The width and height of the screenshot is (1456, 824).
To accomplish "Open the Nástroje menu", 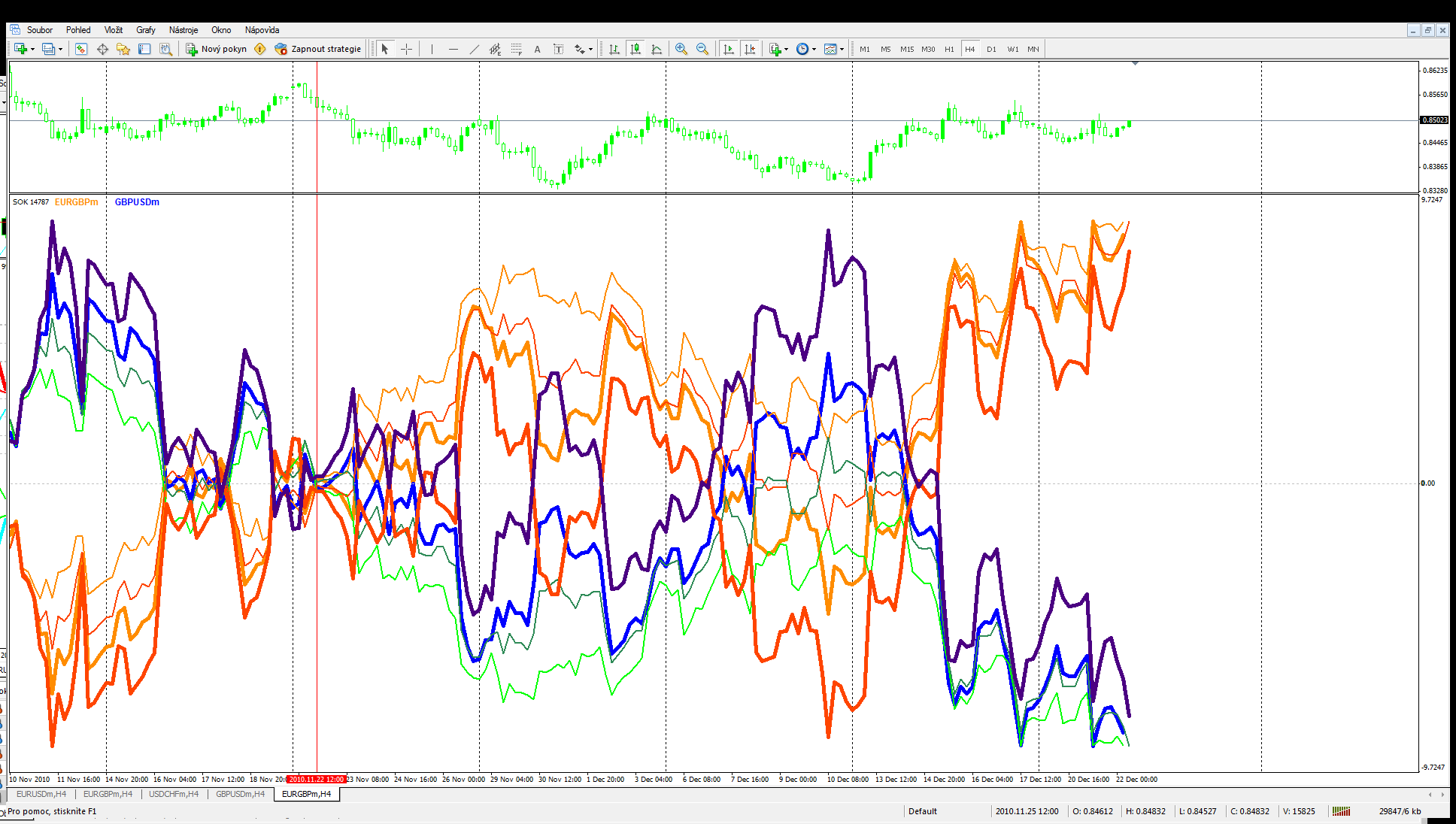I will 183,30.
